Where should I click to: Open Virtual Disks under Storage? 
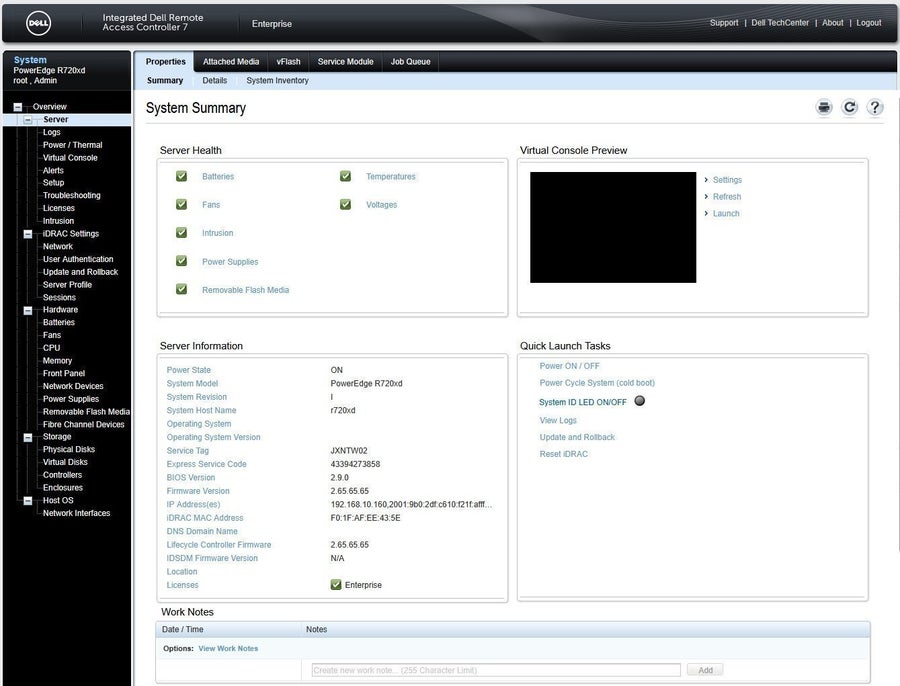click(65, 462)
